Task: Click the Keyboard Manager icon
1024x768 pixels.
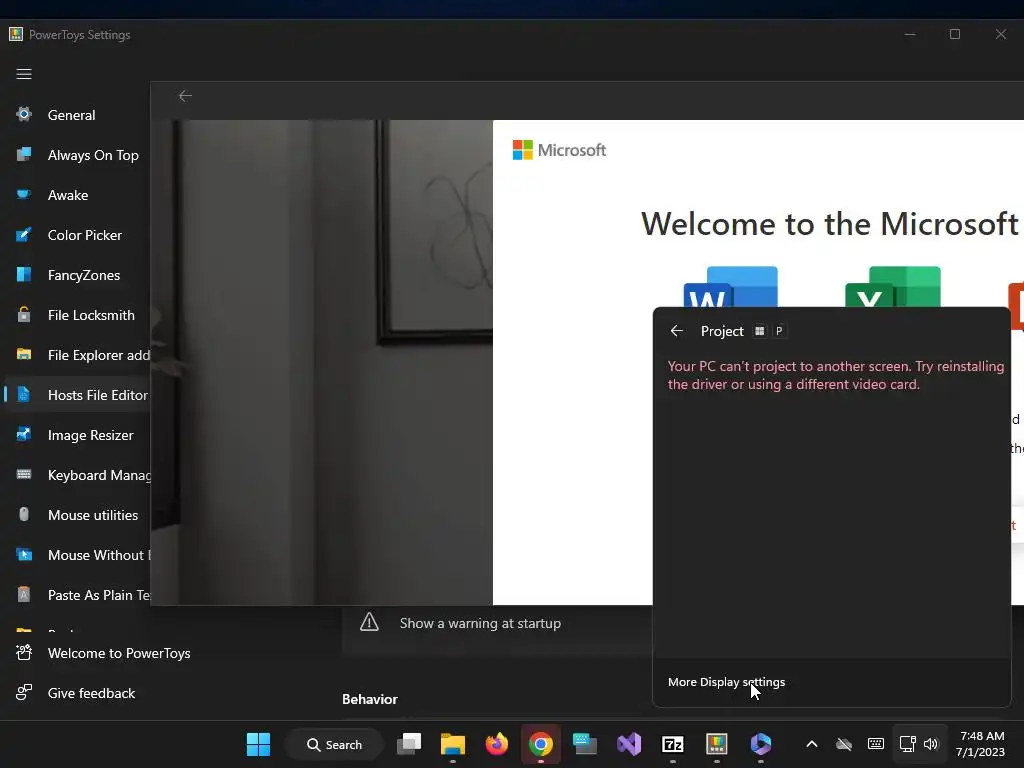Action: tap(24, 474)
